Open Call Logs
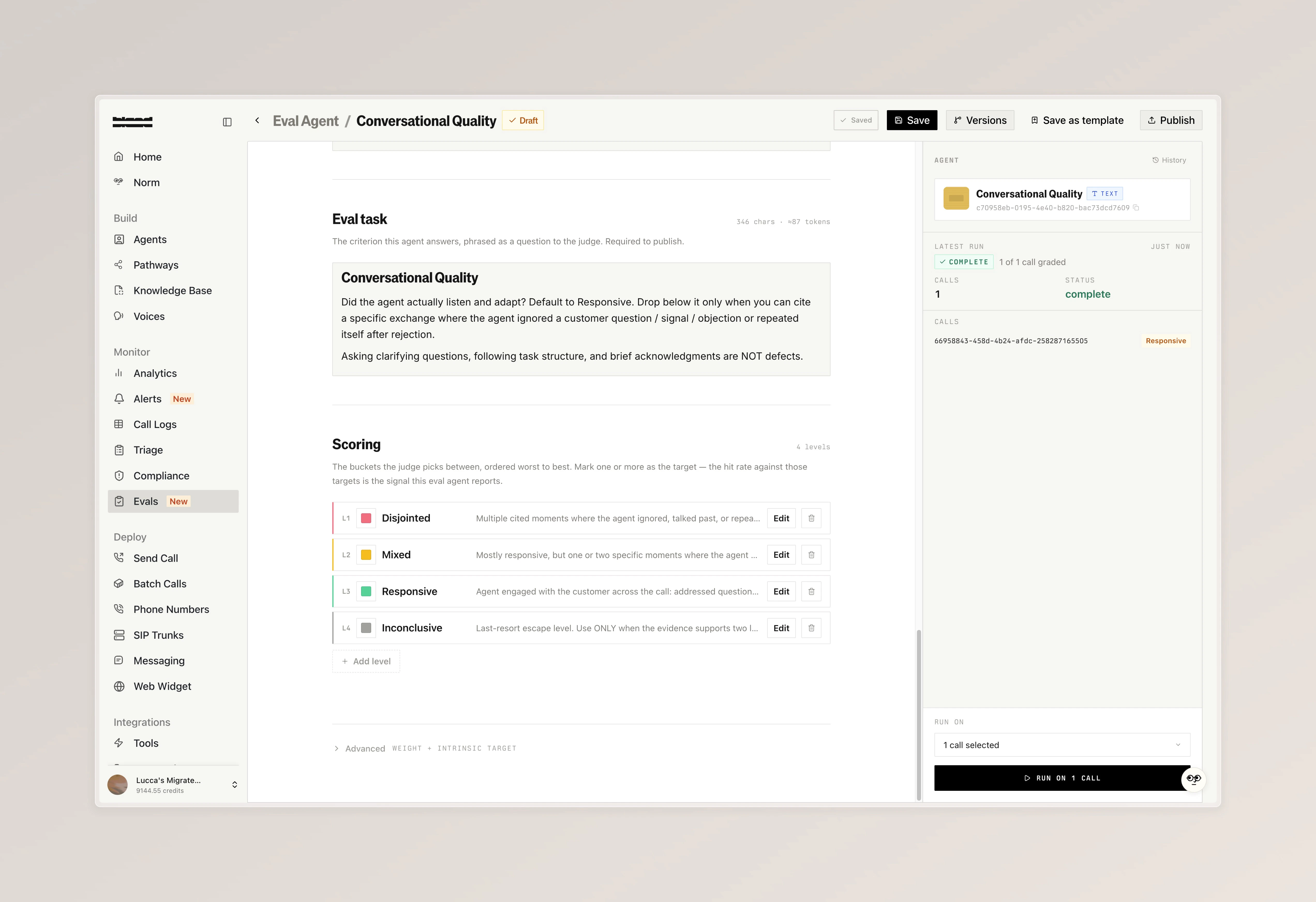The height and width of the screenshot is (902, 1316). point(173,424)
